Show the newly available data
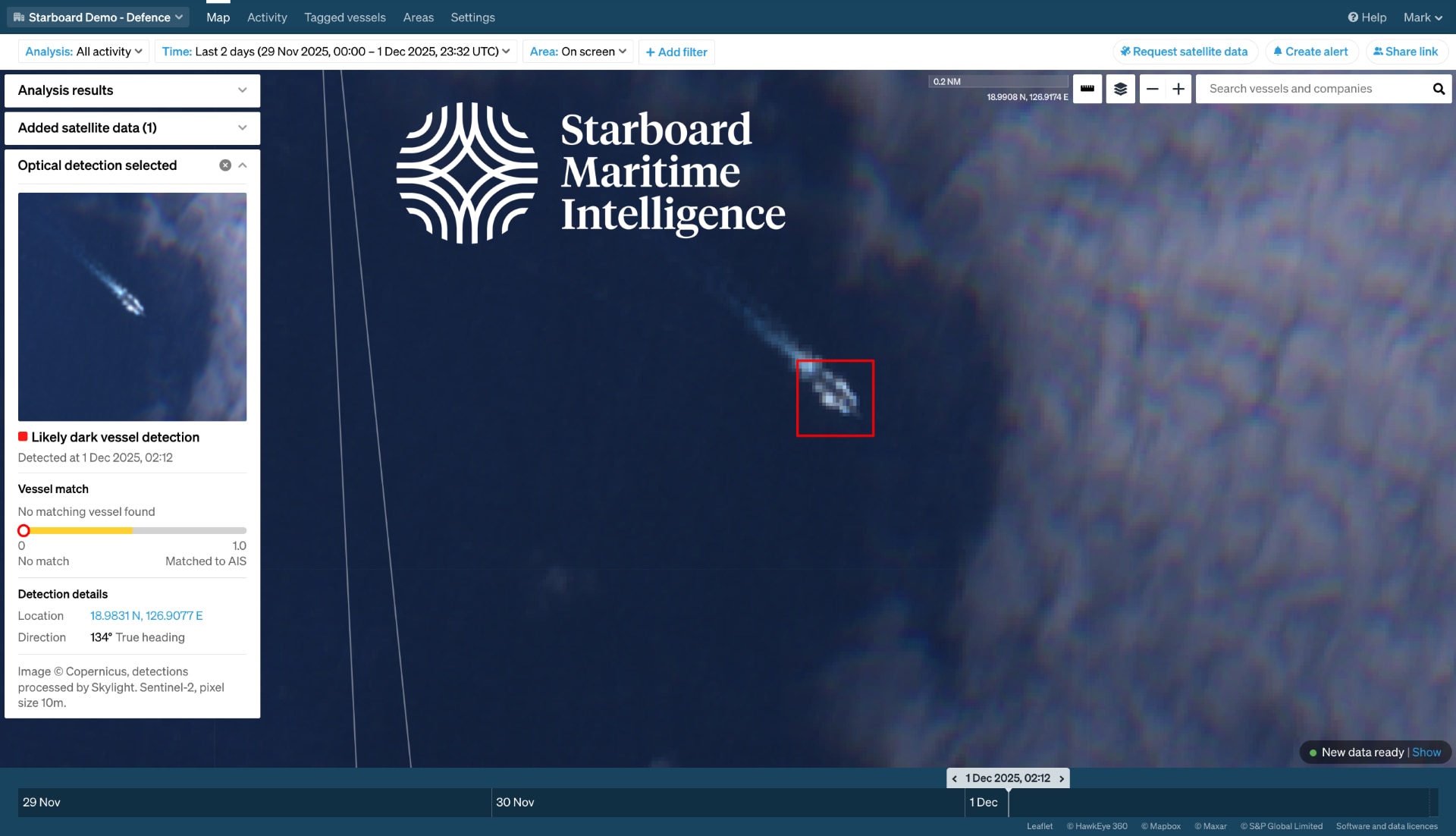Screen dimensions: 1456x836 tap(1426, 752)
